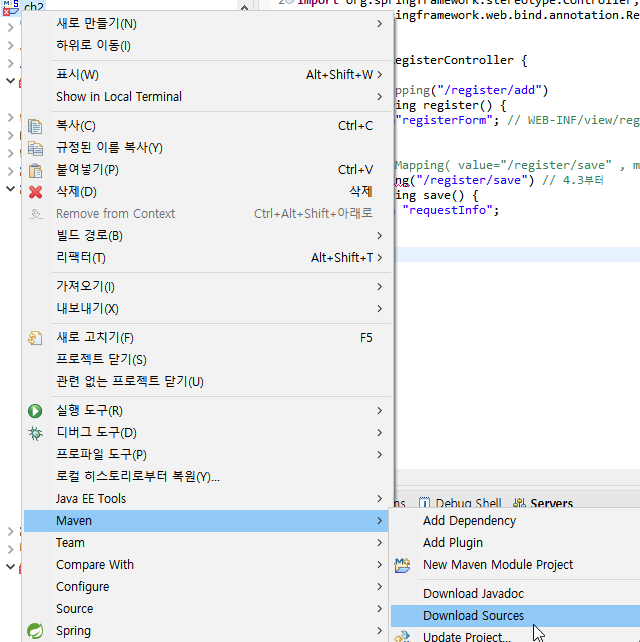This screenshot has width=640, height=642.
Task: Select New Maven Module Project
Action: [516, 565]
